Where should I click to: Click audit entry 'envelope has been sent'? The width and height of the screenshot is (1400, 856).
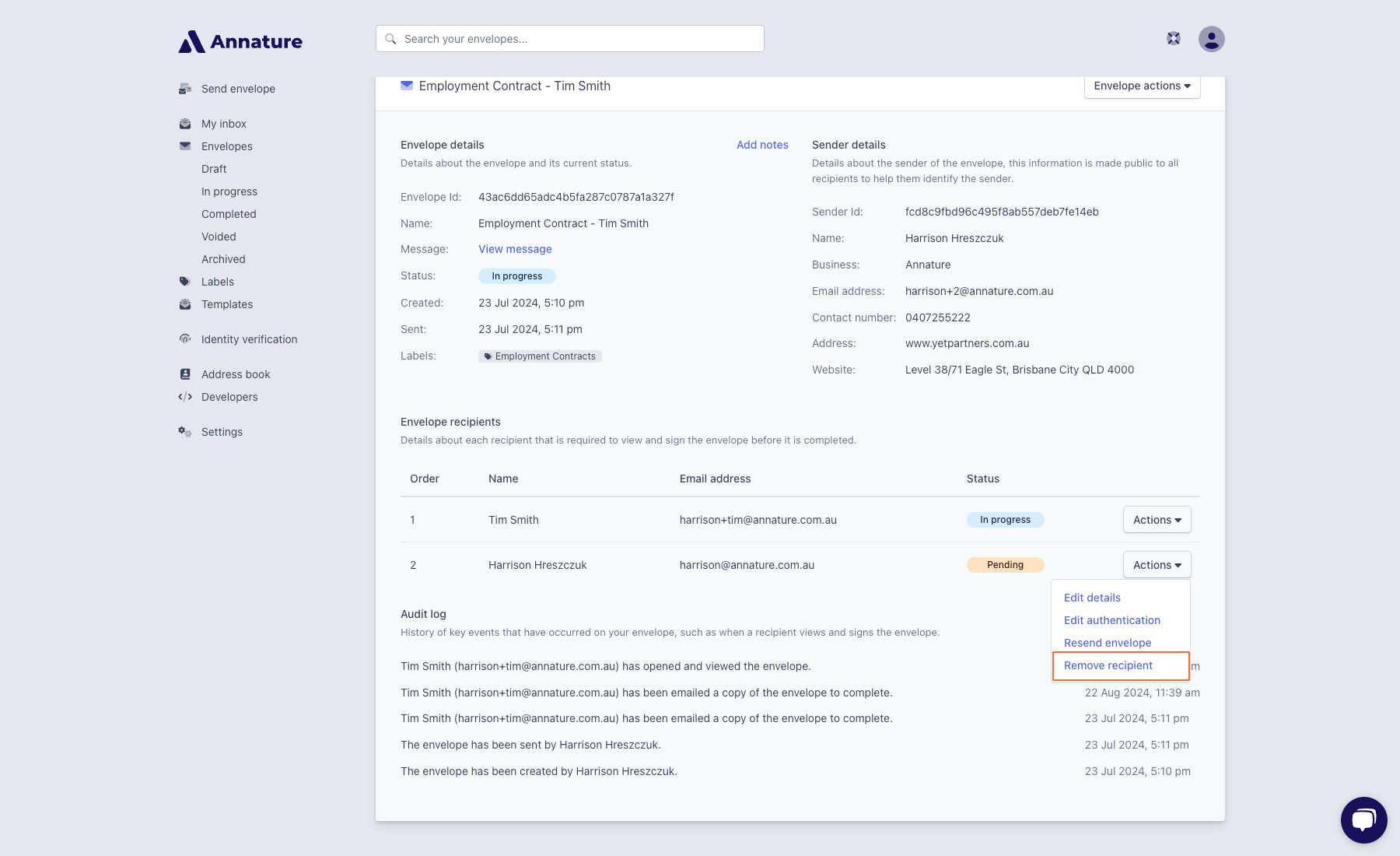[x=530, y=745]
